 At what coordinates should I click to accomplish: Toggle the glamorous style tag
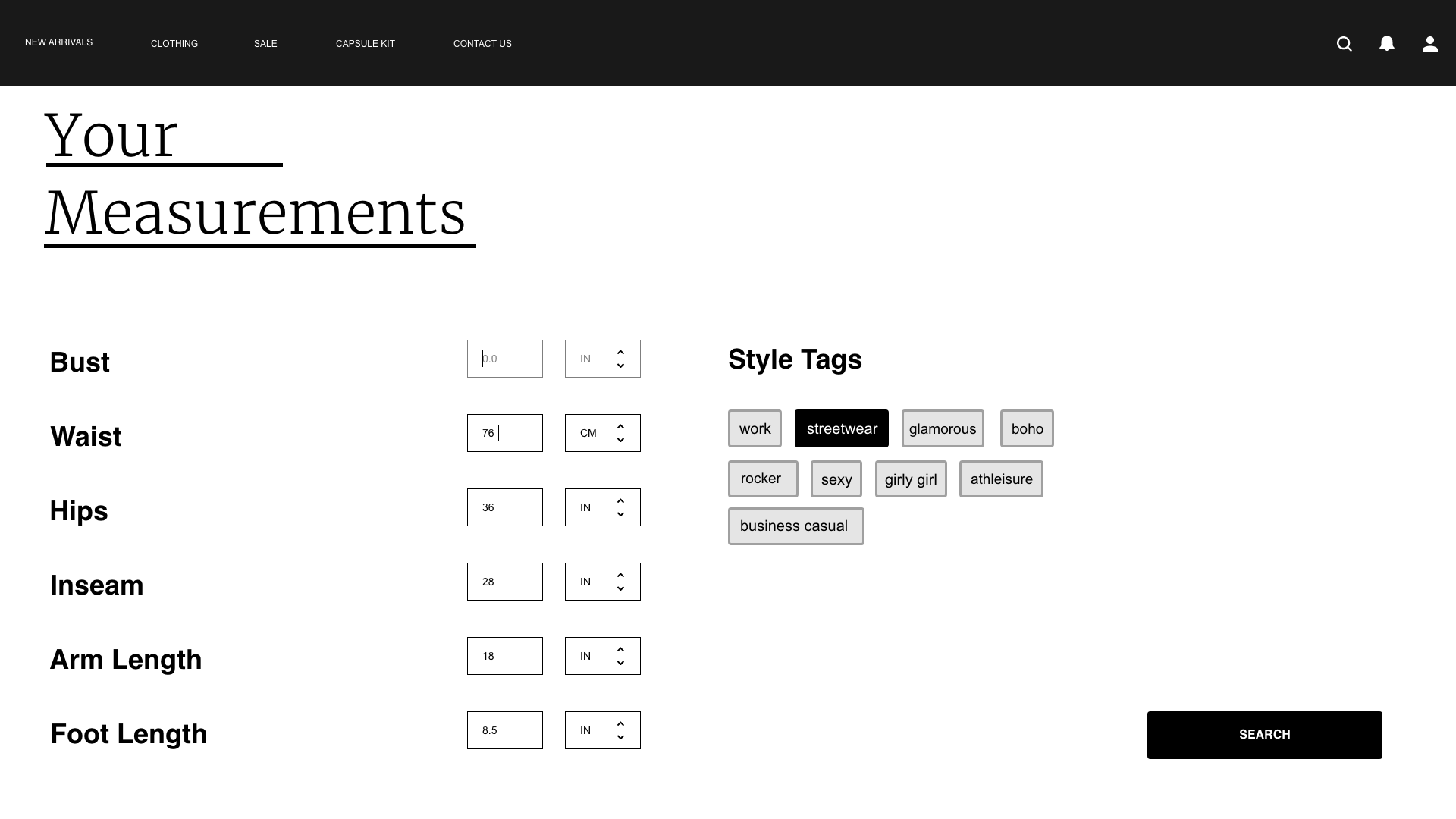coord(942,428)
